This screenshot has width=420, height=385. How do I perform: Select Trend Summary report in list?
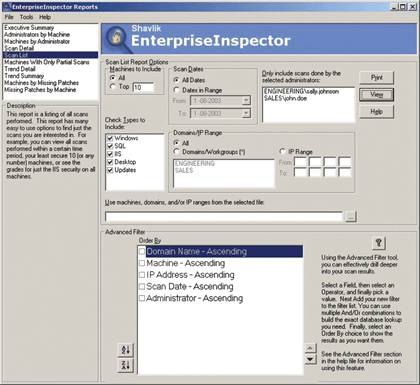tap(24, 76)
